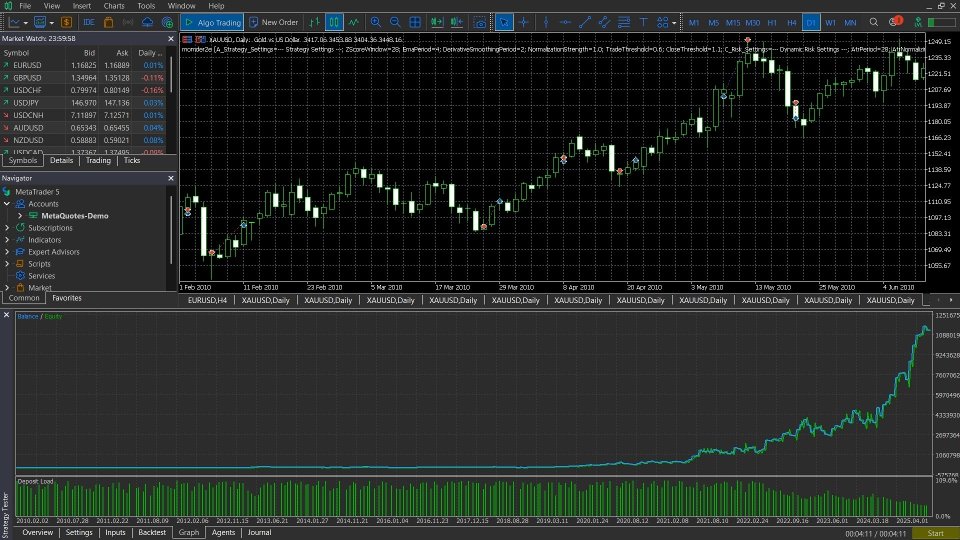This screenshot has width=960, height=540.
Task: Close the Strategy Tester panel
Action: (x=6, y=315)
